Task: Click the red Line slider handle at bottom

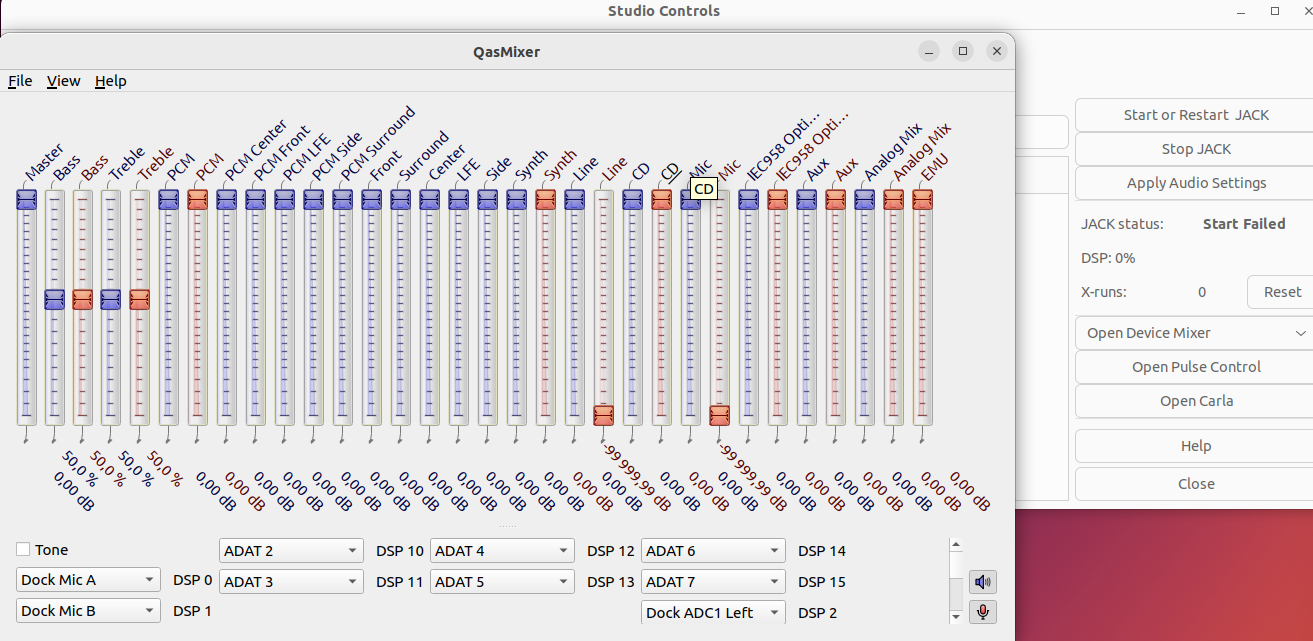Action: point(603,415)
